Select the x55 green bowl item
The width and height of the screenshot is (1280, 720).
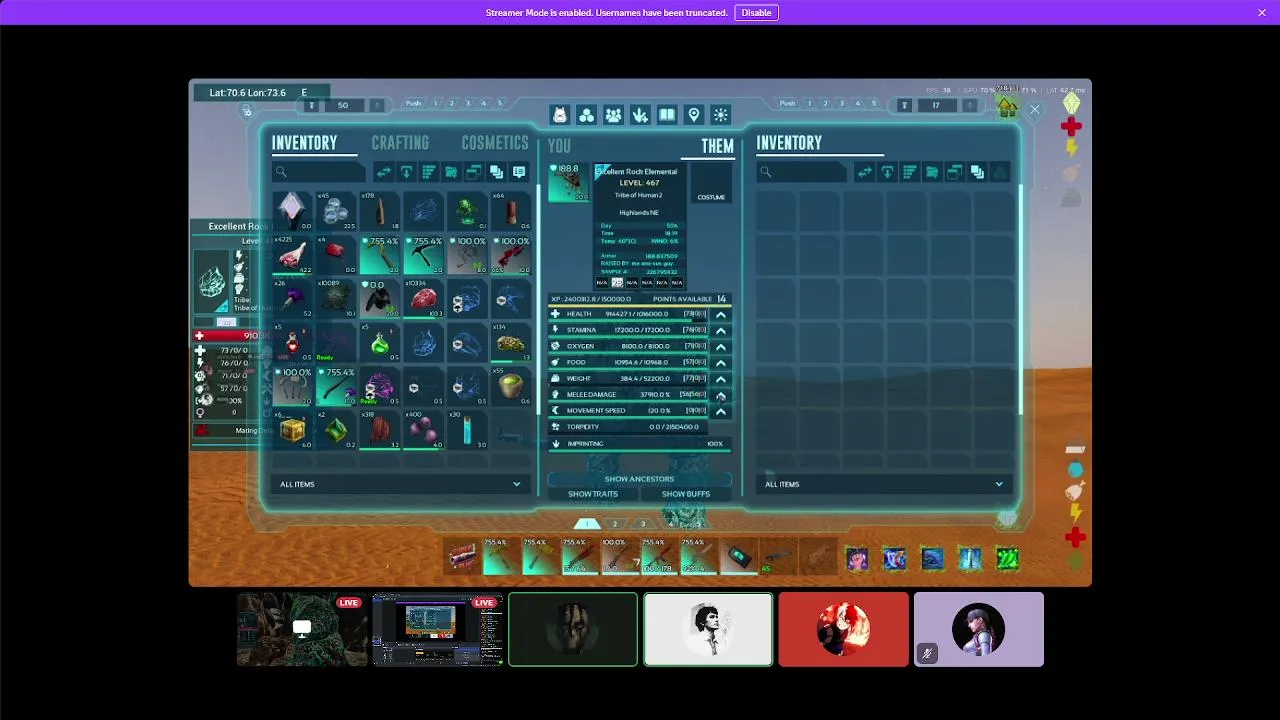pos(511,387)
